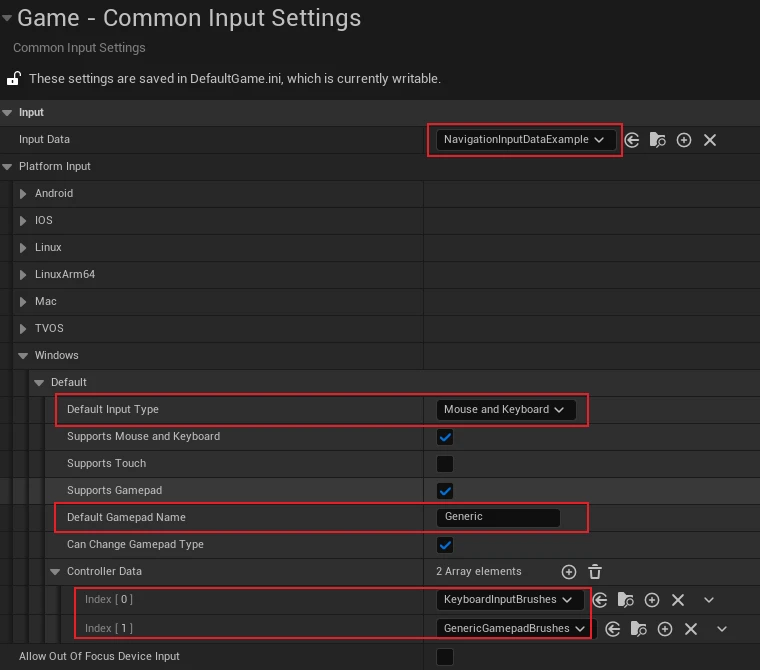Expand the Linux platform entry
Screen dimensions: 760x670
click(x=23, y=248)
